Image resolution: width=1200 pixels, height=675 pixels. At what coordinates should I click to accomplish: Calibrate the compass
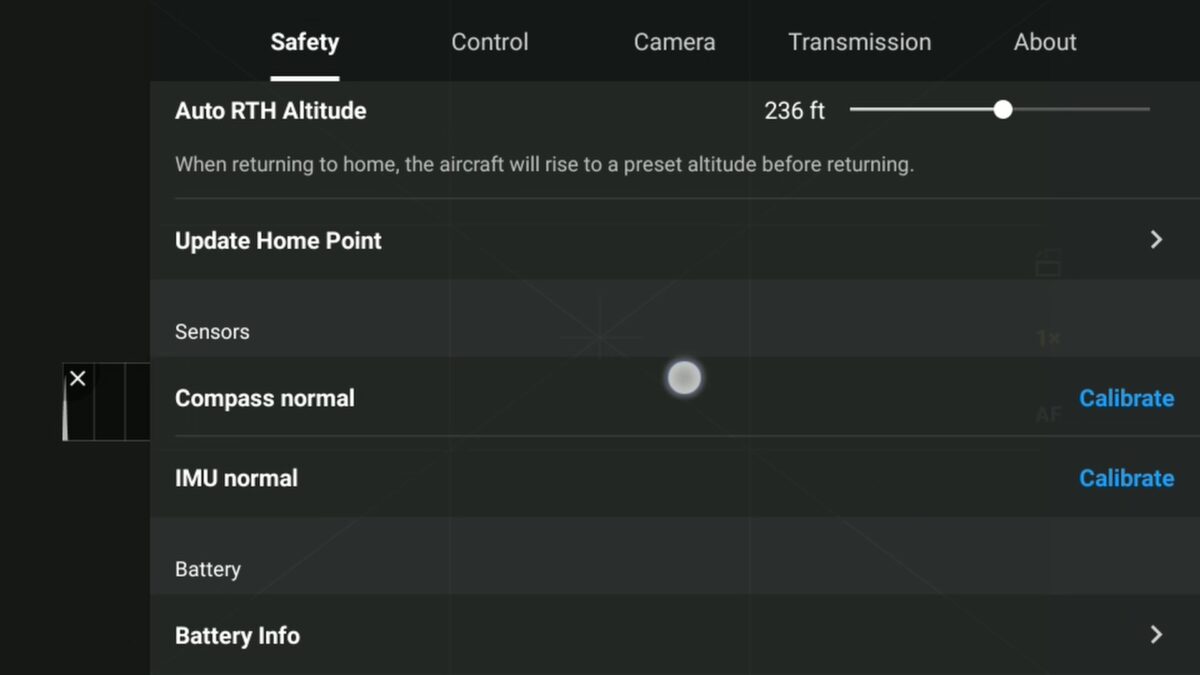1126,398
